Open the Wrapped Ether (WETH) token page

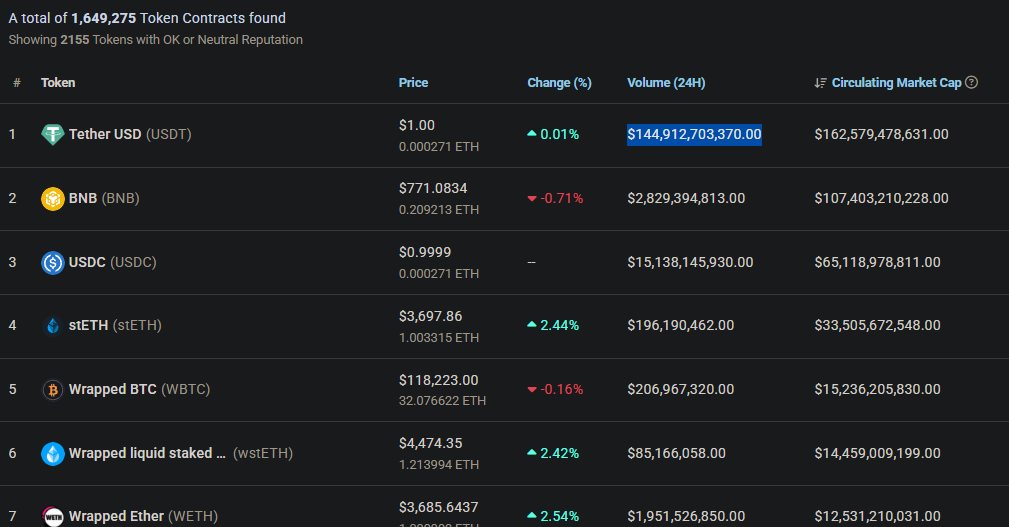click(143, 516)
